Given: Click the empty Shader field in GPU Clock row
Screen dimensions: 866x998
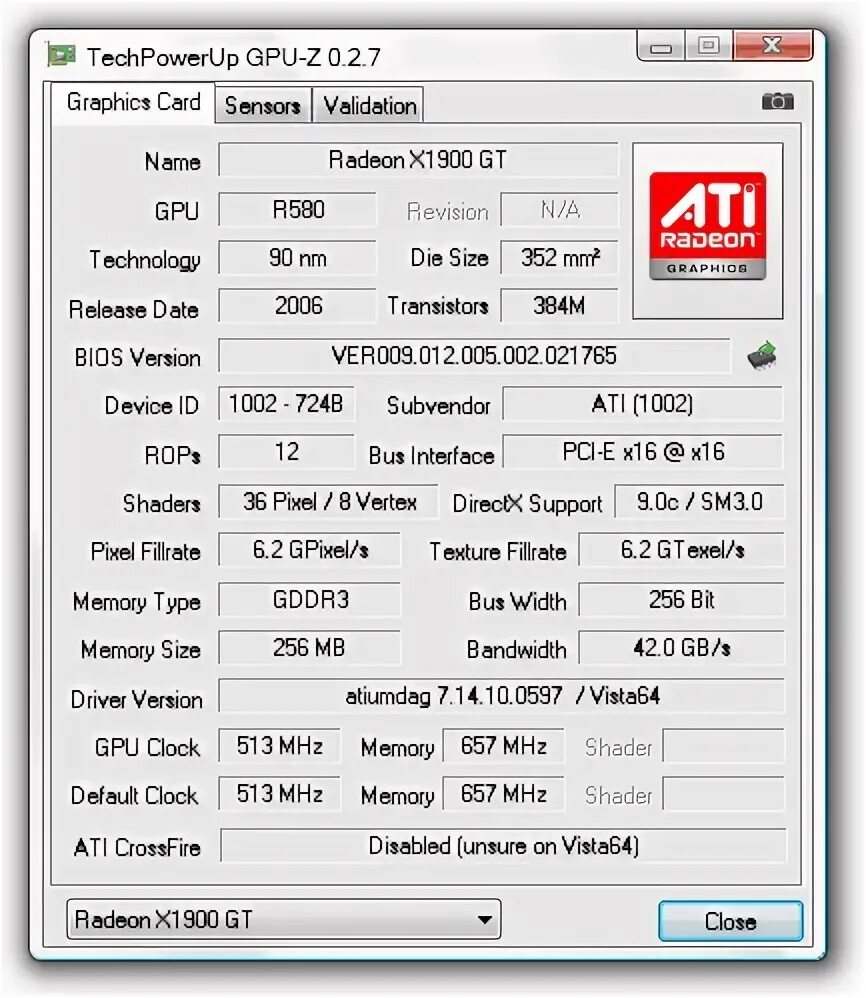Looking at the screenshot, I should point(723,745).
